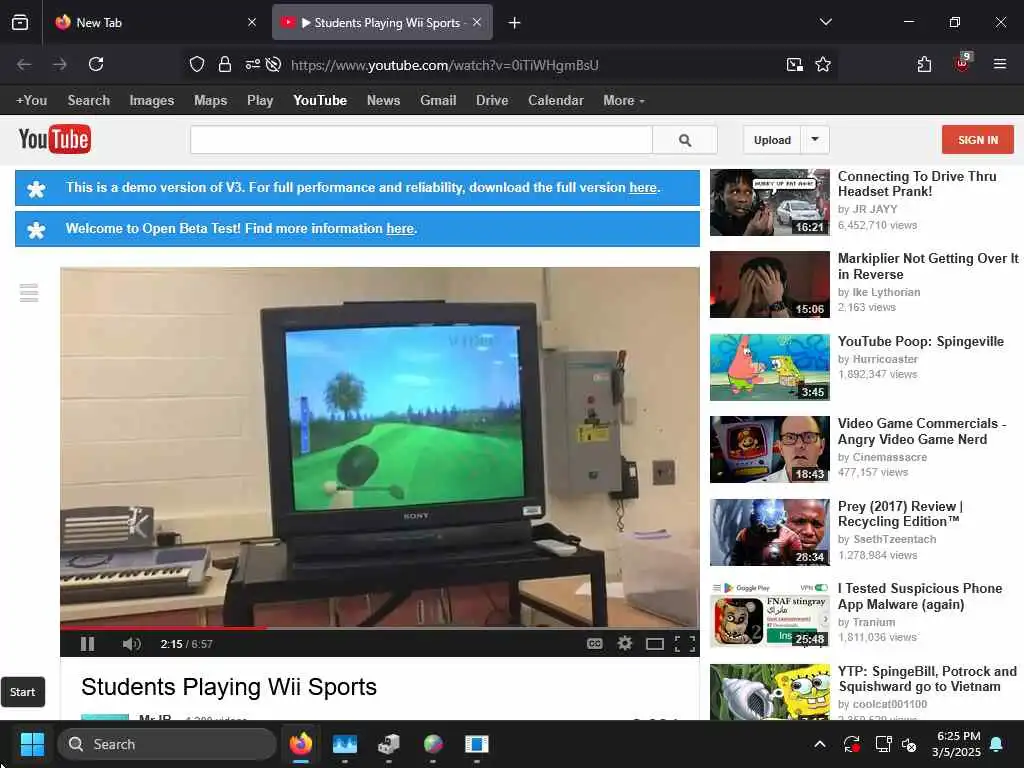Open Connecting To Drive Thru Headset Prank thumbnail
The height and width of the screenshot is (768, 1024).
769,202
